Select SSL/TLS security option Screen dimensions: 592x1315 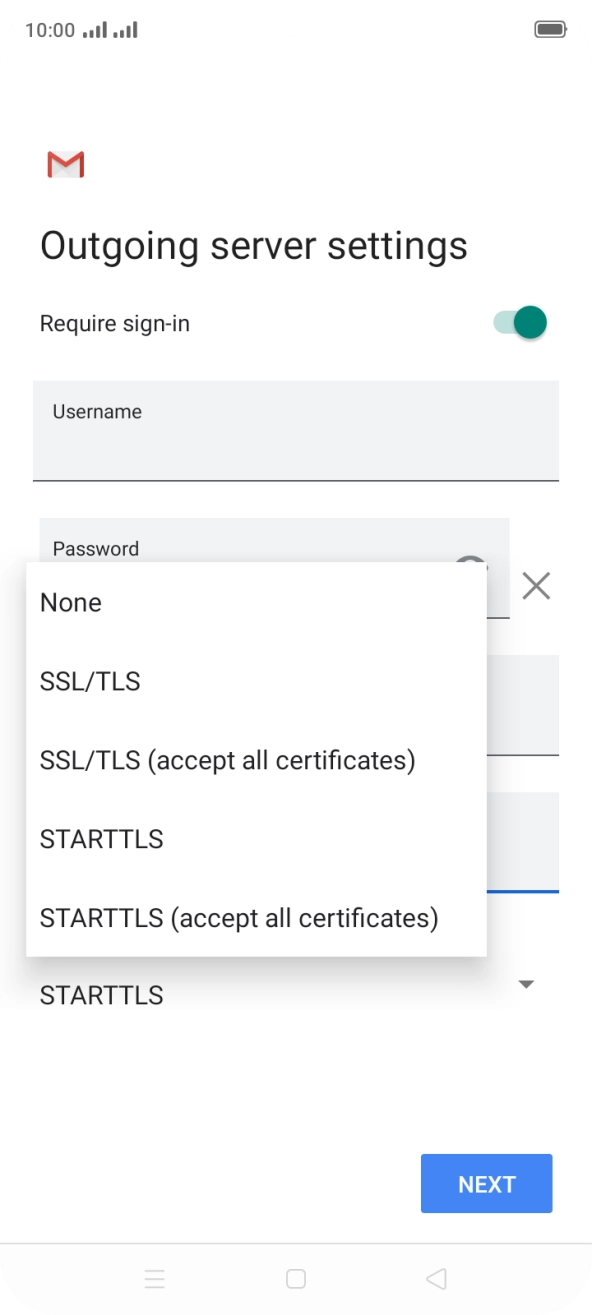(x=89, y=681)
